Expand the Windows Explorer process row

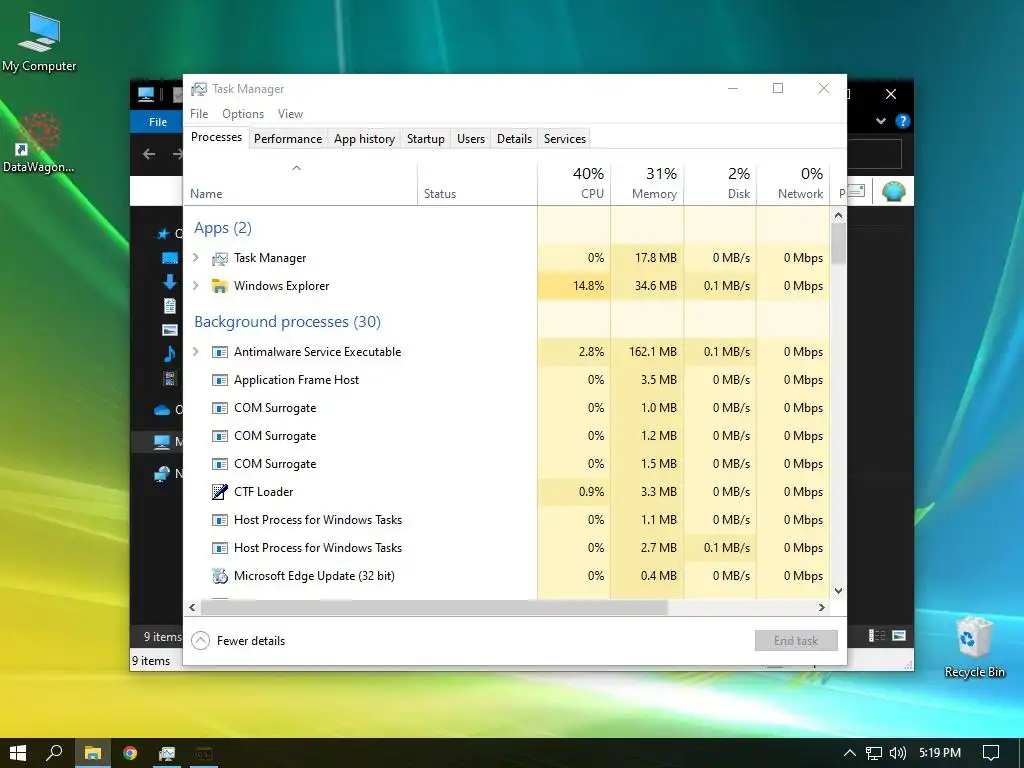[195, 285]
